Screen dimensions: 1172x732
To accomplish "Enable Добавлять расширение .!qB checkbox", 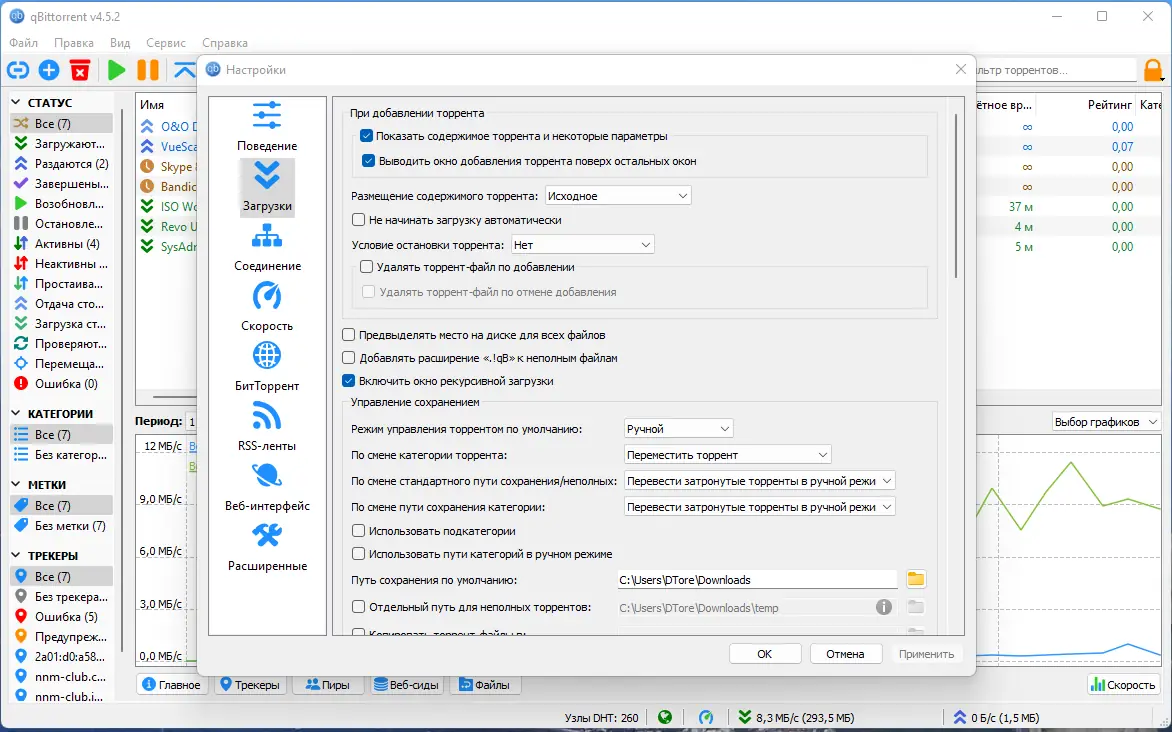I will [x=349, y=358].
